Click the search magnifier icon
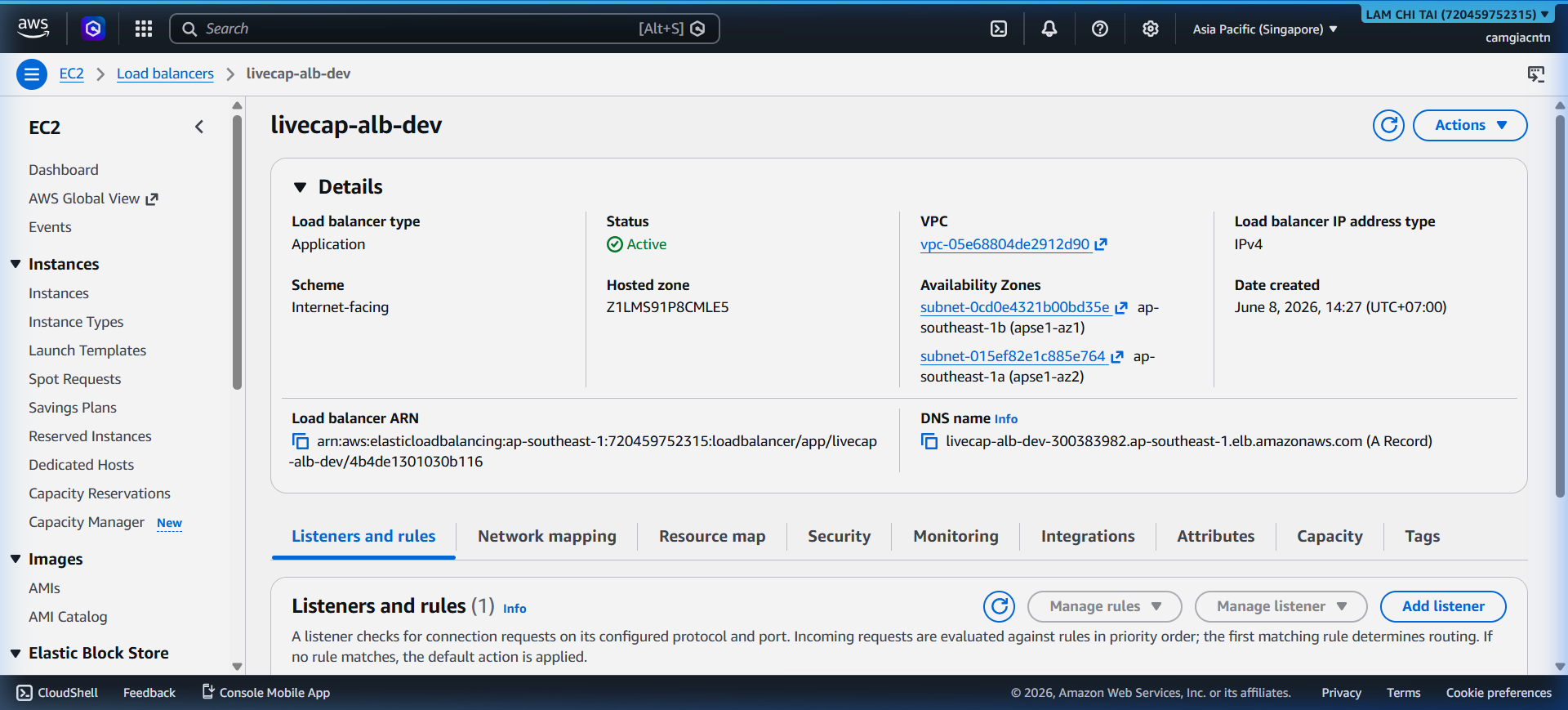The image size is (1568, 710). (189, 29)
